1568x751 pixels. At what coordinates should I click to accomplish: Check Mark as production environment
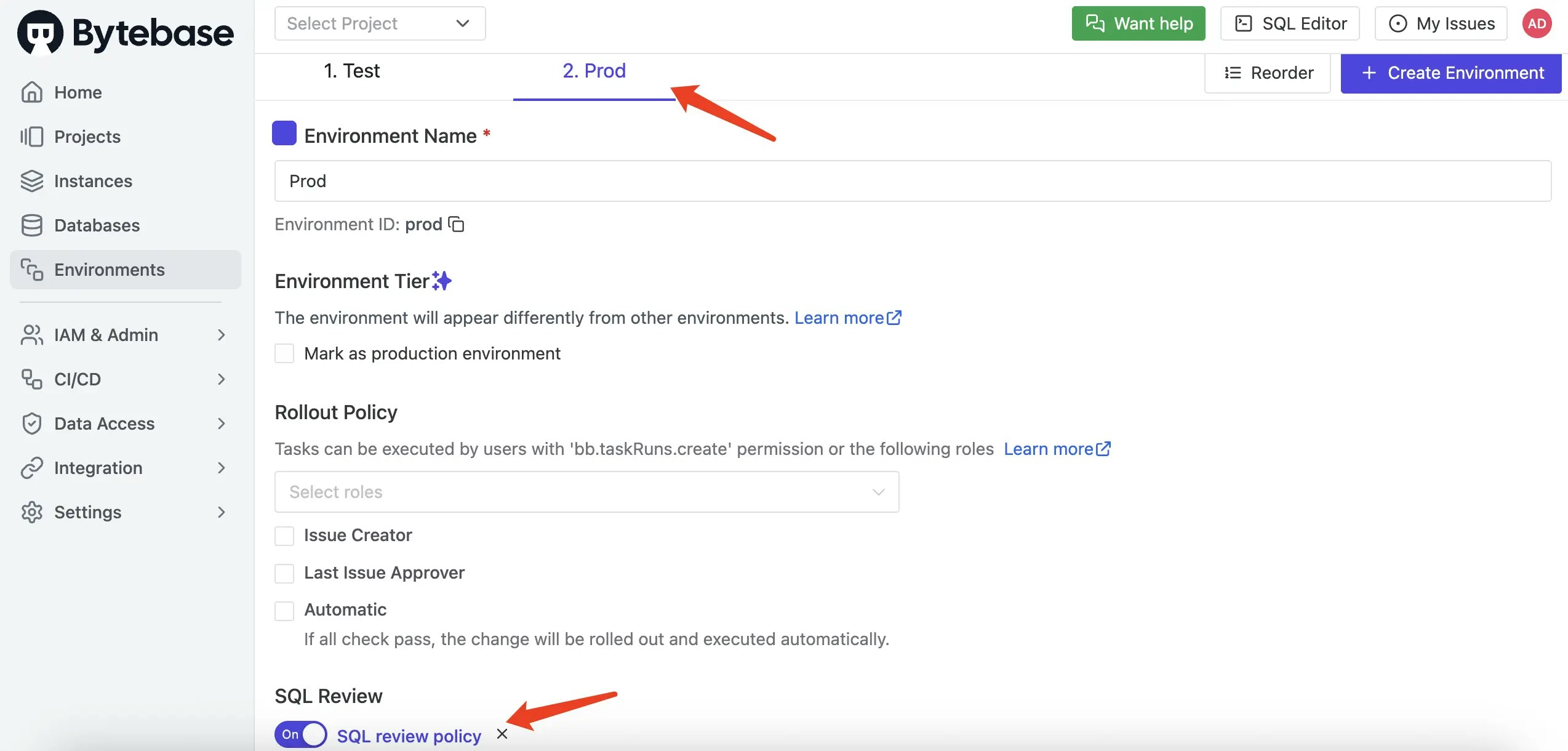pyautogui.click(x=284, y=353)
